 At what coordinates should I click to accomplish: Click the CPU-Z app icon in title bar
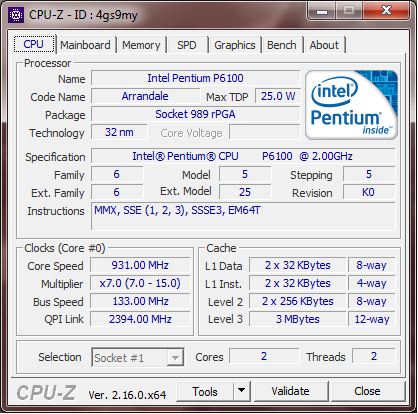16,15
